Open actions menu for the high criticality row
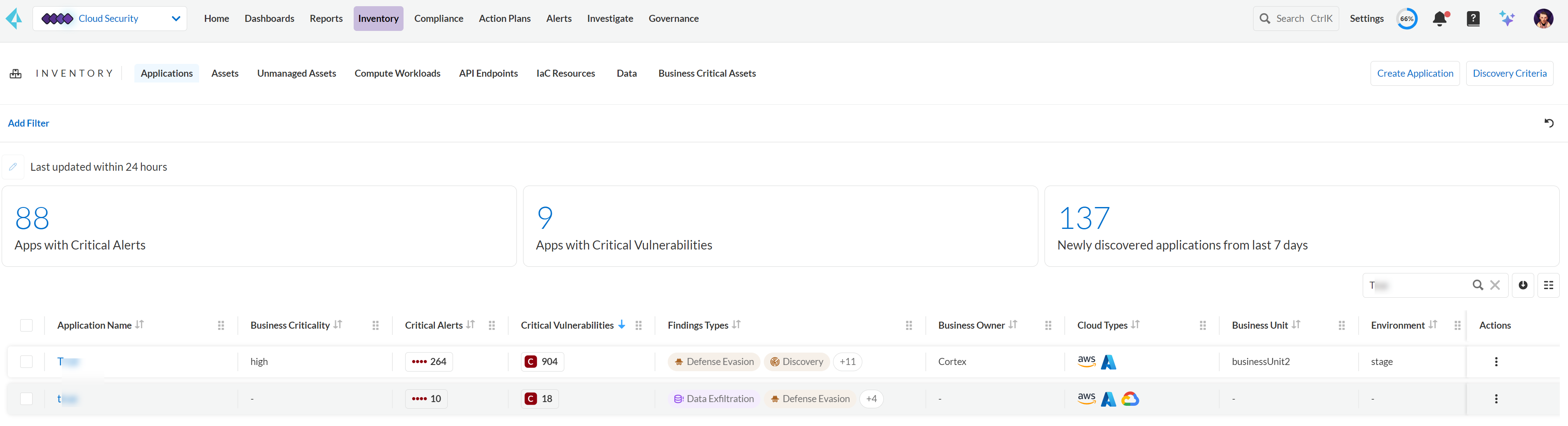Screen dimensions: 1568x426 click(x=1496, y=362)
